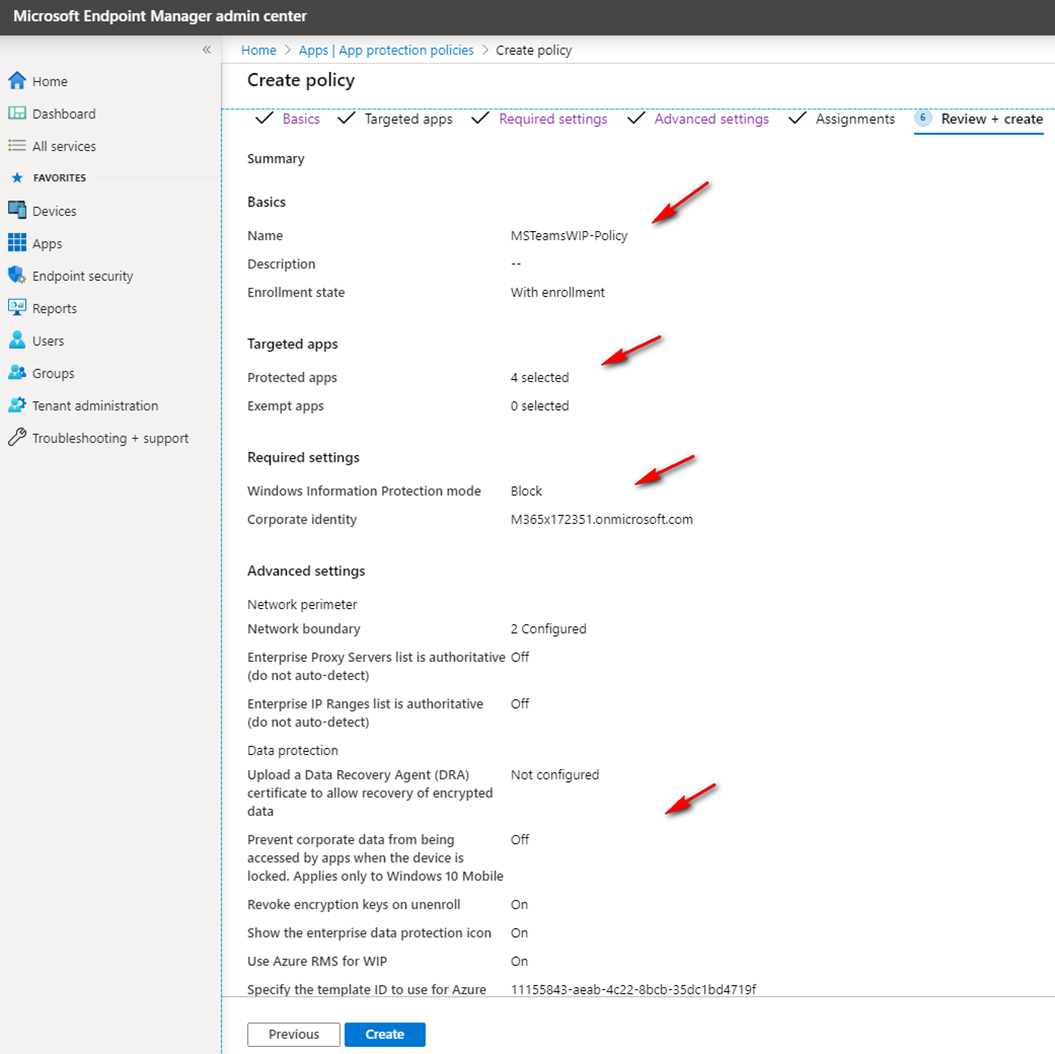Open the Endpoint security shield icon
The width and height of the screenshot is (1055, 1054).
pyautogui.click(x=17, y=274)
